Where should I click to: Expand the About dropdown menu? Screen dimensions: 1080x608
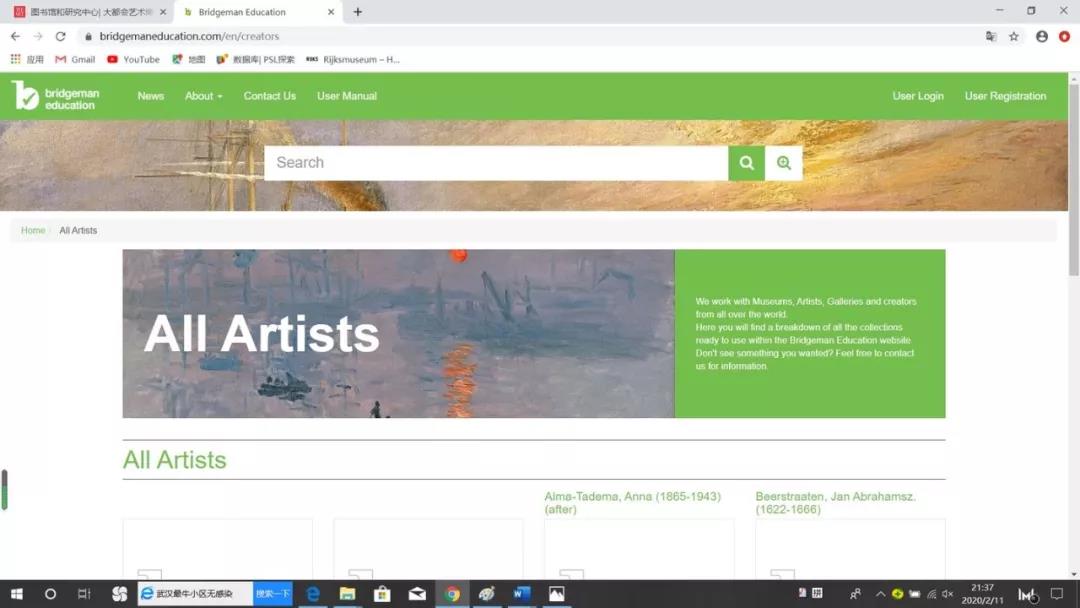click(203, 96)
